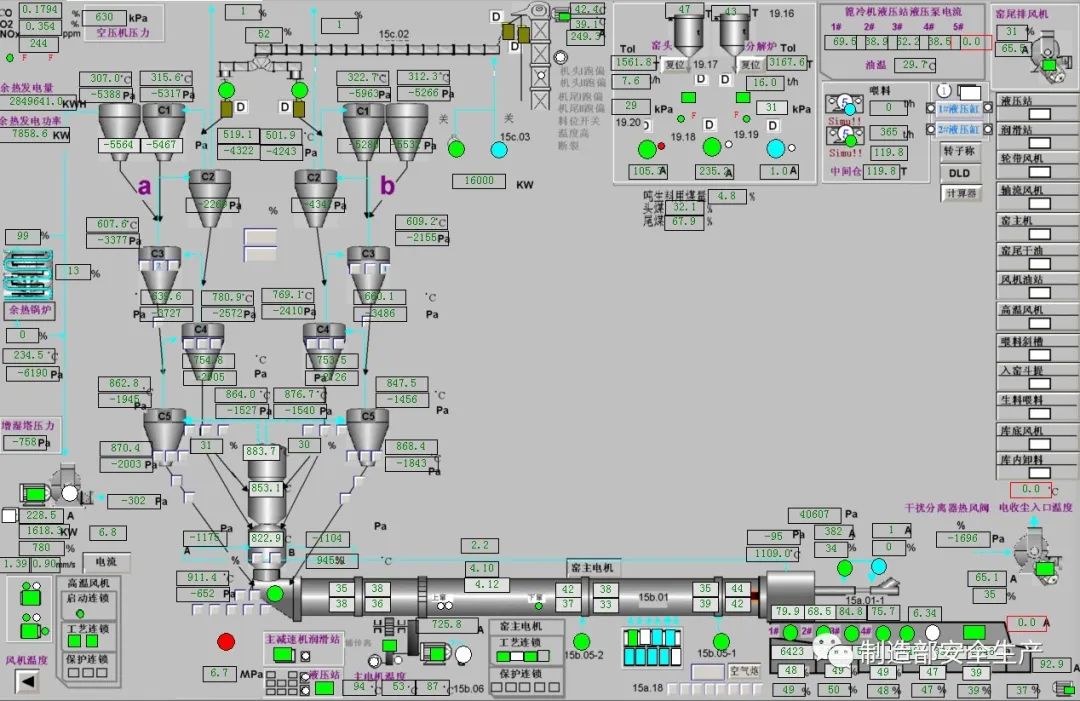Image resolution: width=1080 pixels, height=701 pixels.
Task: Click the 主减速机润滑站 green pump indicator
Action: coord(284,655)
